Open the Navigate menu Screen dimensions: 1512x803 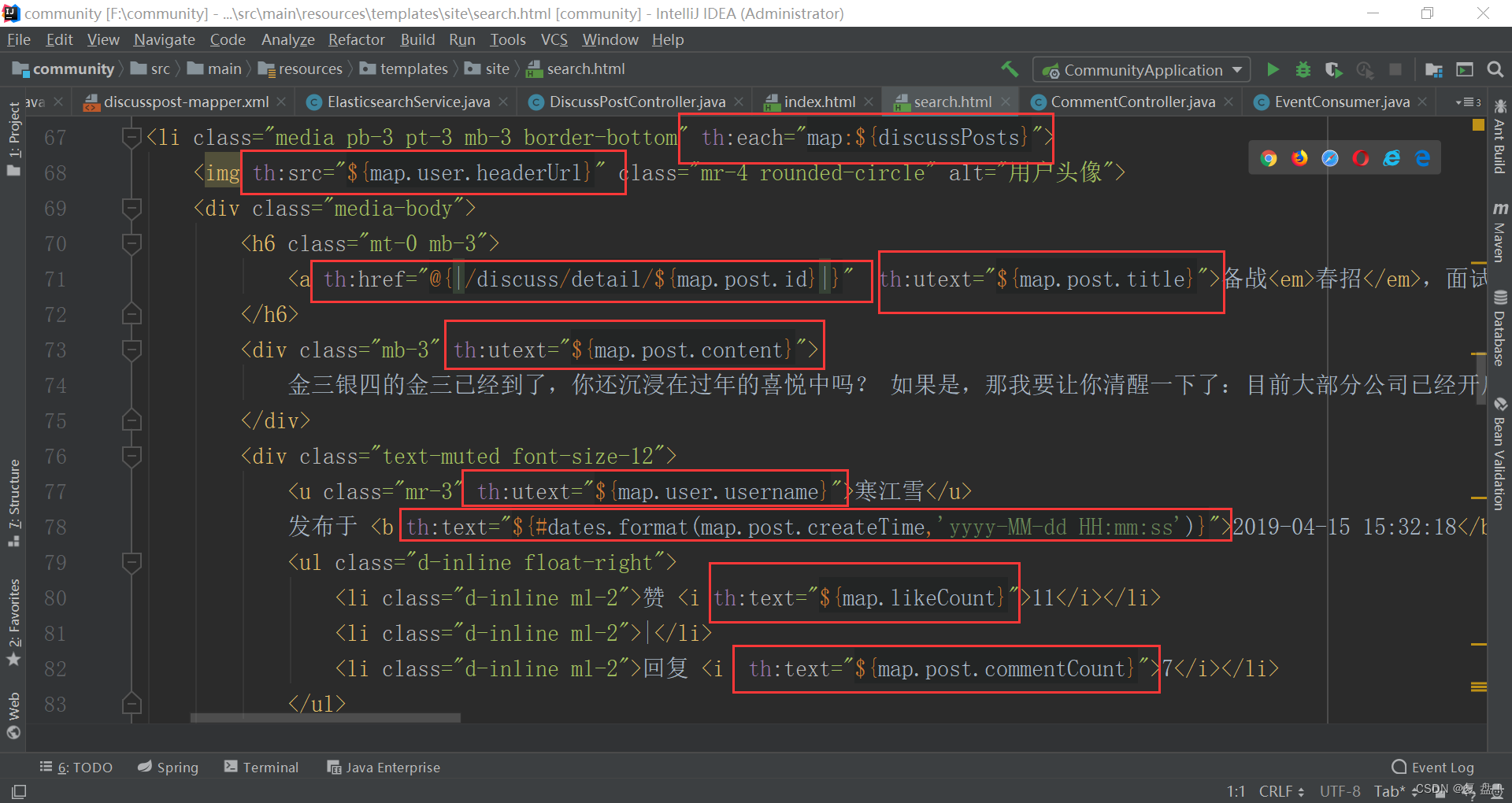pos(164,39)
